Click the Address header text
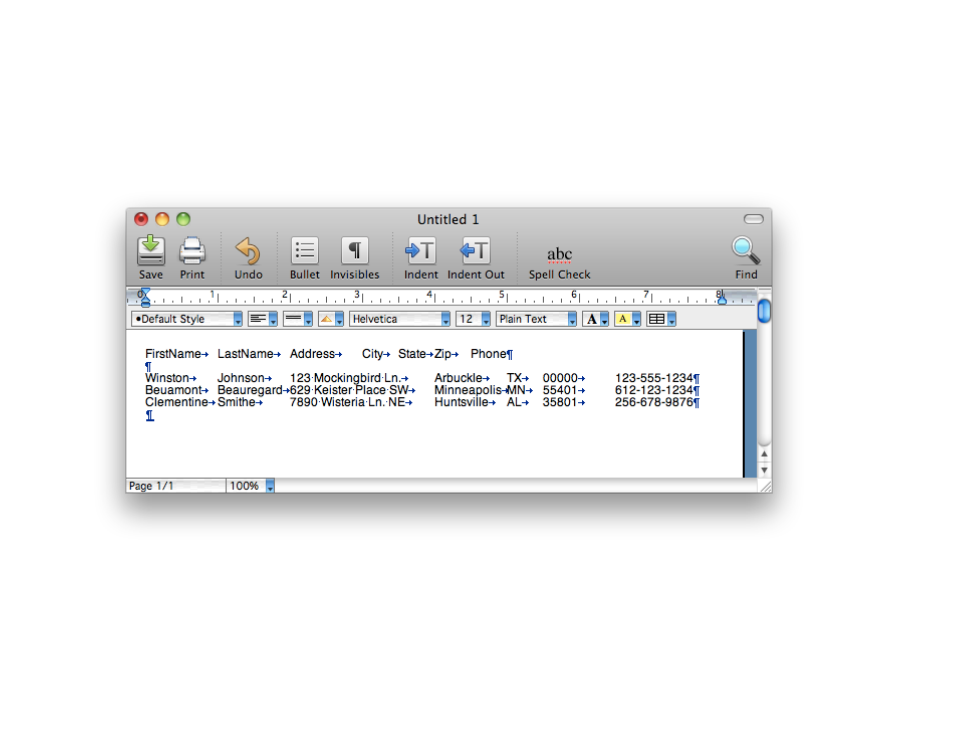Viewport: 954px width, 737px height. (x=312, y=354)
